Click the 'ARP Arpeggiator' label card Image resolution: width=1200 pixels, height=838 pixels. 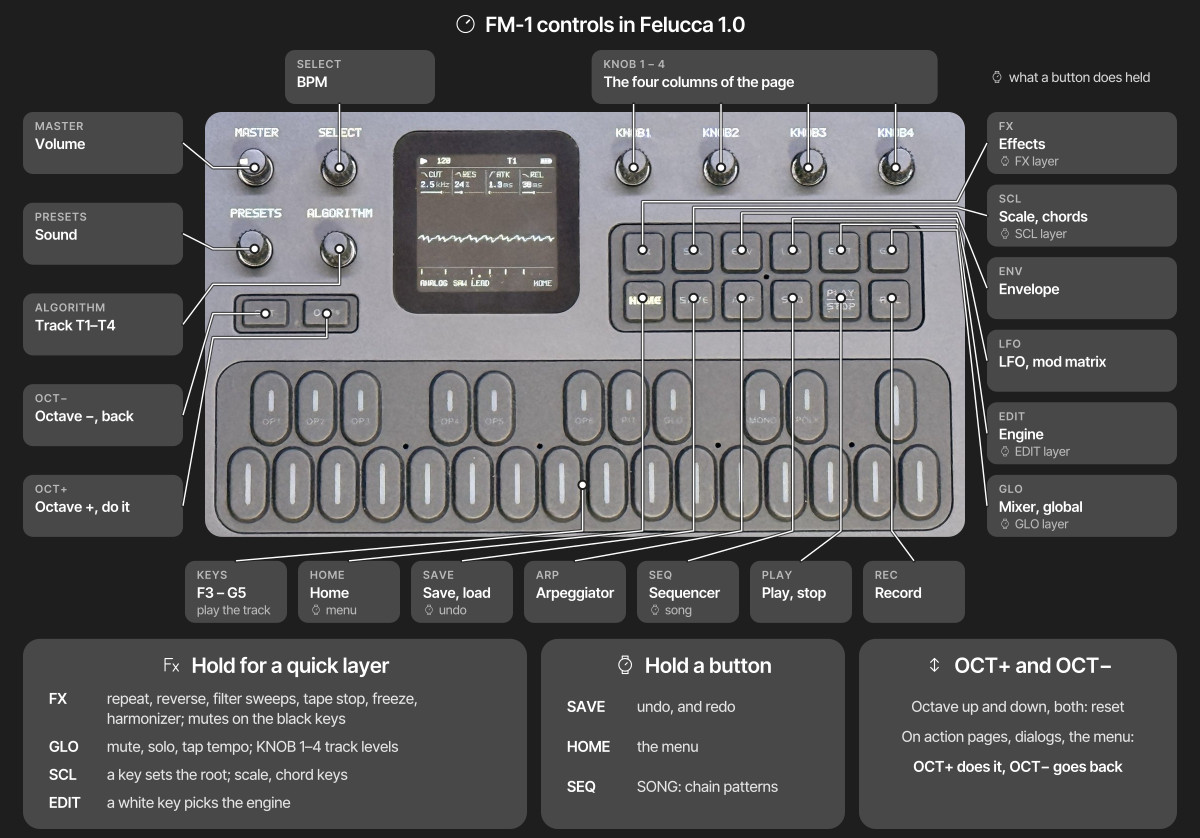pyautogui.click(x=575, y=592)
